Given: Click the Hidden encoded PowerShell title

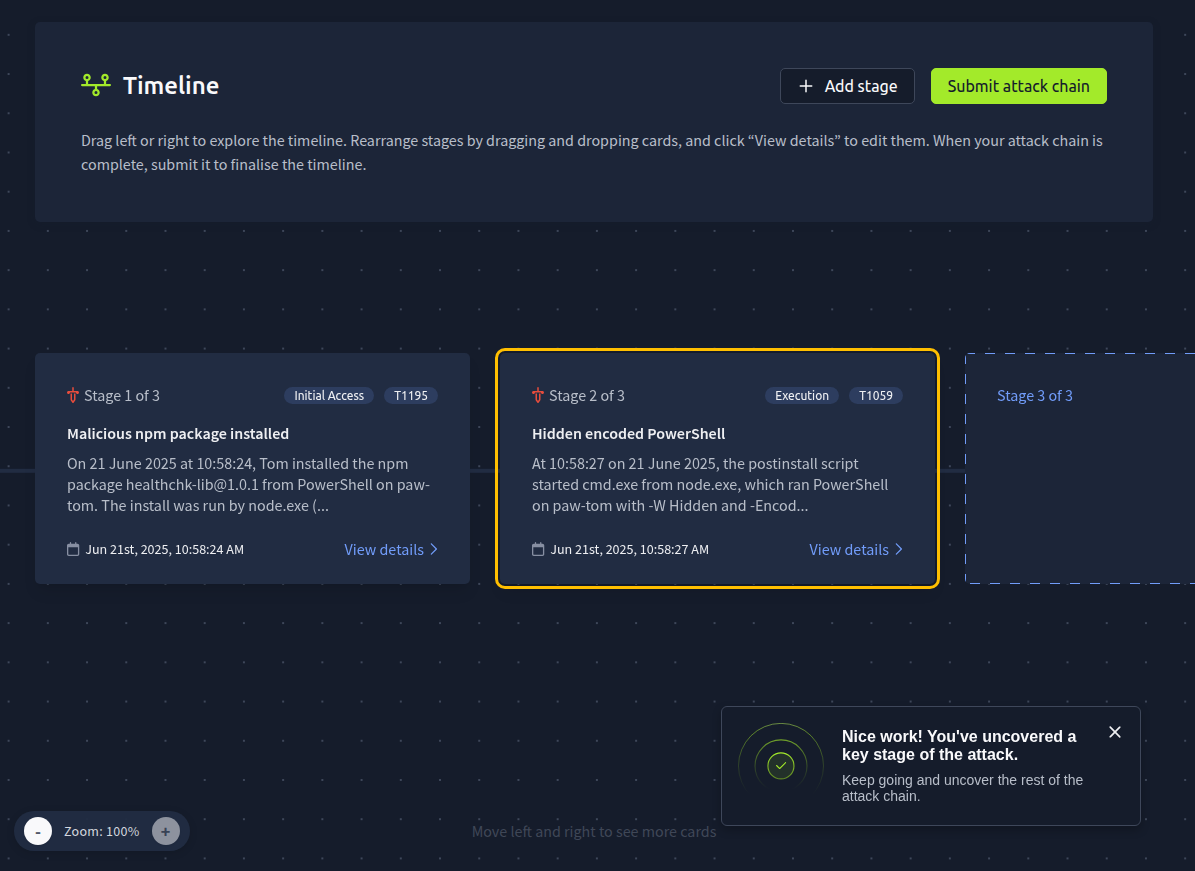Looking at the screenshot, I should pyautogui.click(x=628, y=434).
